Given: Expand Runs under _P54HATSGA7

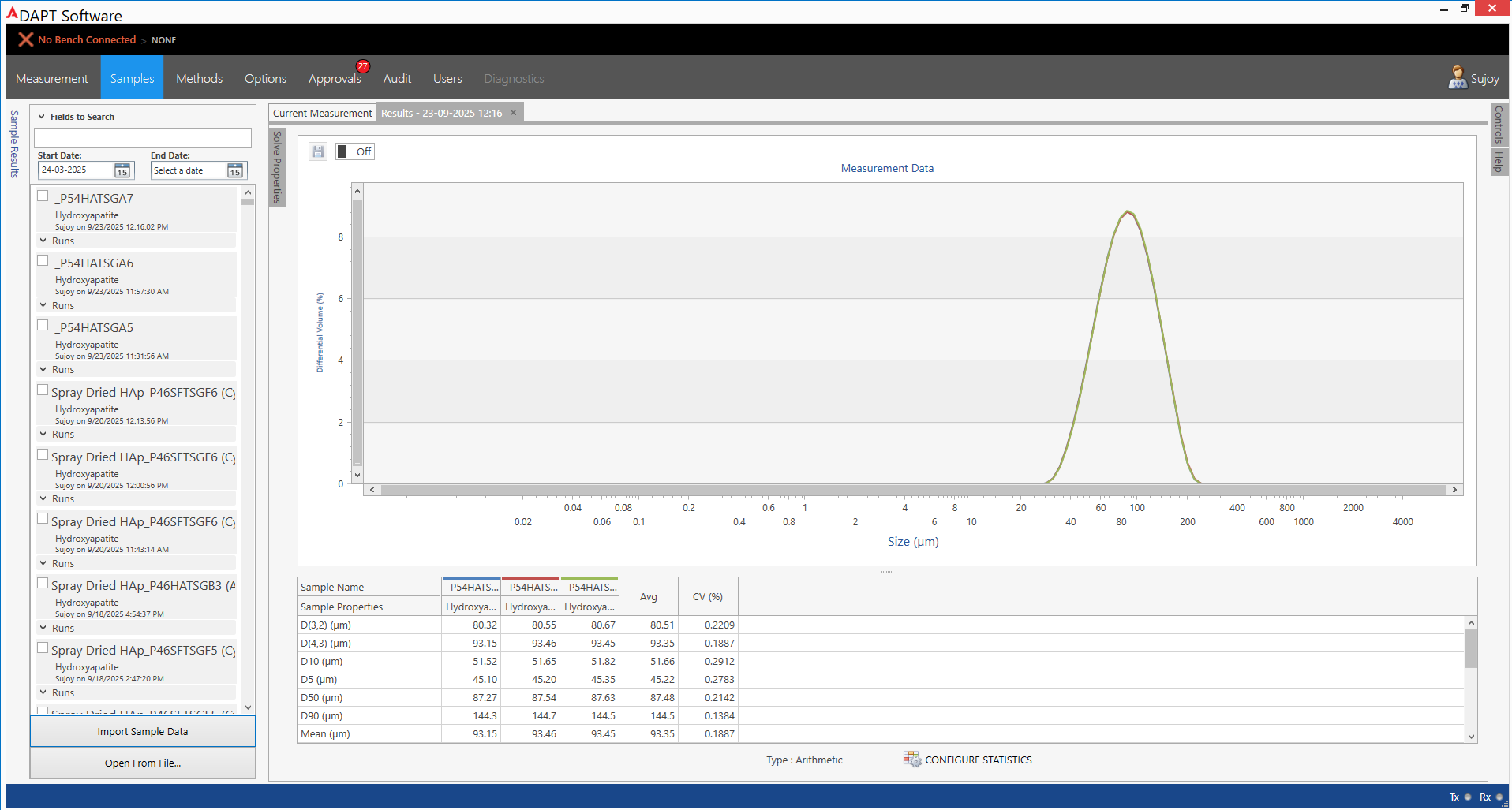Looking at the screenshot, I should coord(43,241).
